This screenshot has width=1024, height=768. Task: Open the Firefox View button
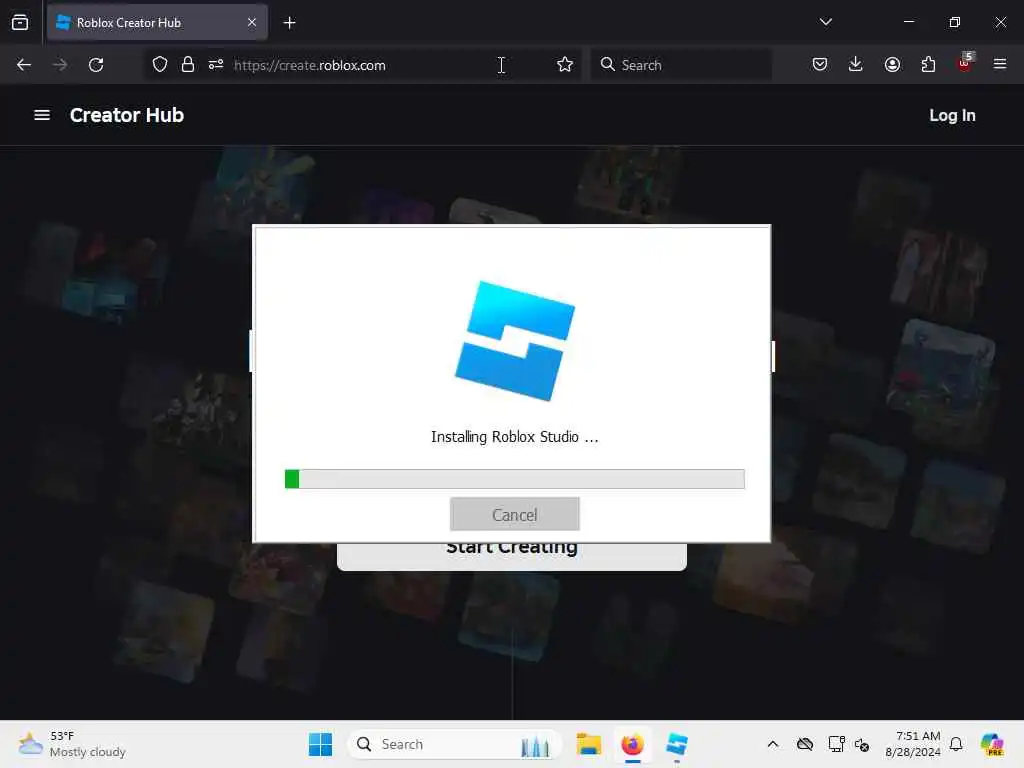20,23
